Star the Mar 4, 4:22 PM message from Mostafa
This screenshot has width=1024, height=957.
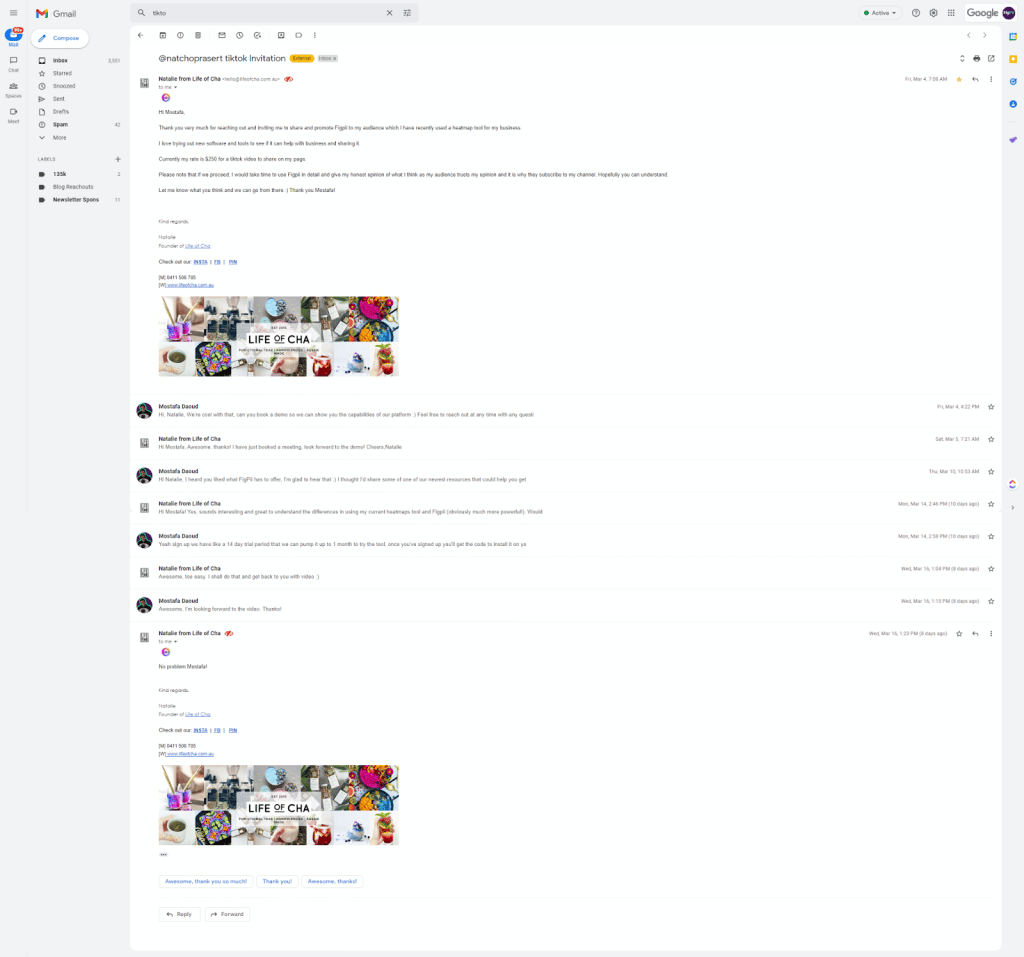[991, 407]
